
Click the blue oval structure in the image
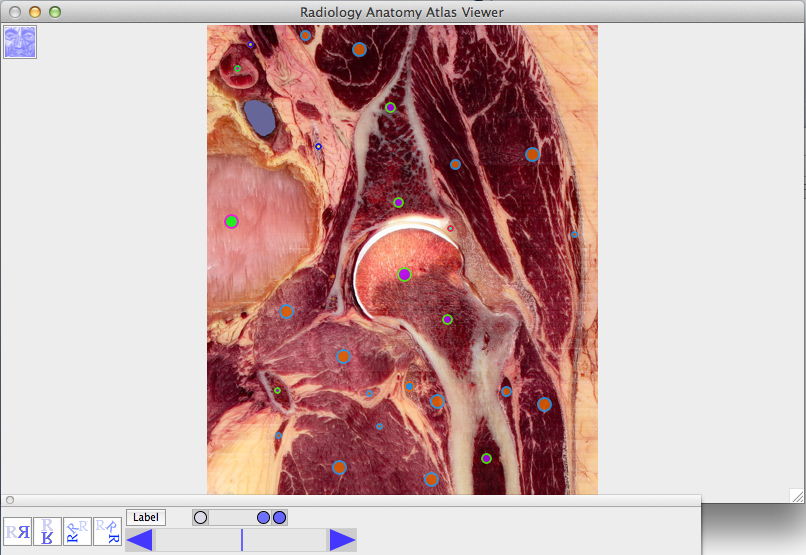[x=260, y=117]
